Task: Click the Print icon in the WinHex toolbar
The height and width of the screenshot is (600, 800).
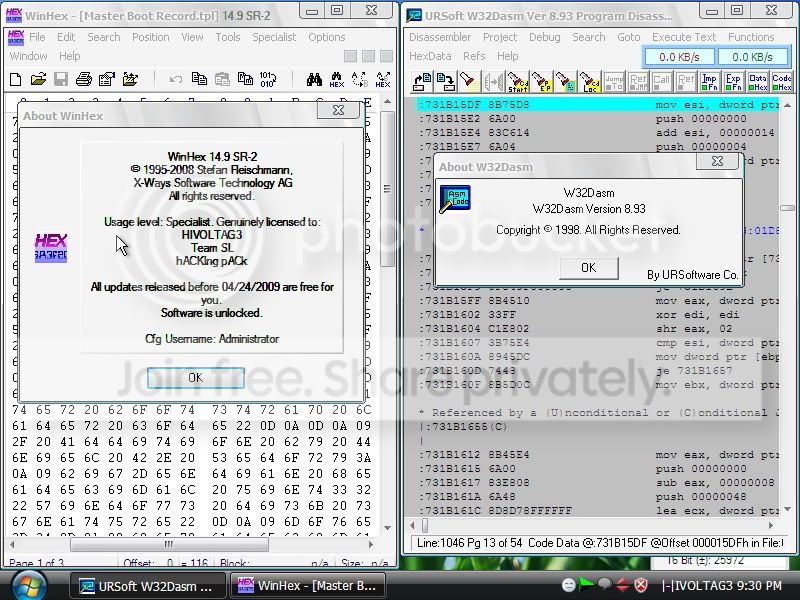Action: click(x=84, y=79)
